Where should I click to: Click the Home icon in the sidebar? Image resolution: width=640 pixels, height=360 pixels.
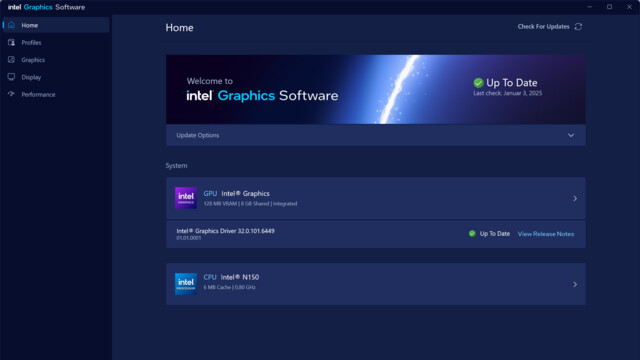(11, 25)
